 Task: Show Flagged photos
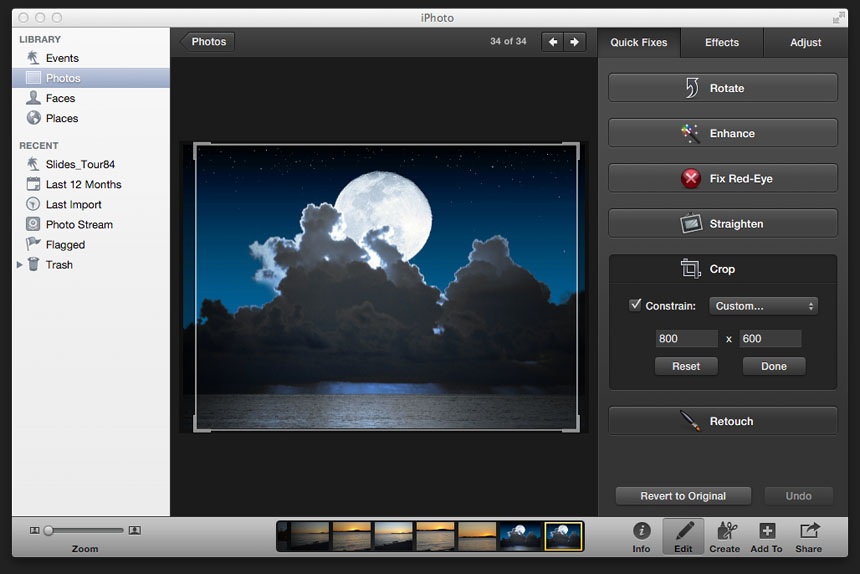65,245
